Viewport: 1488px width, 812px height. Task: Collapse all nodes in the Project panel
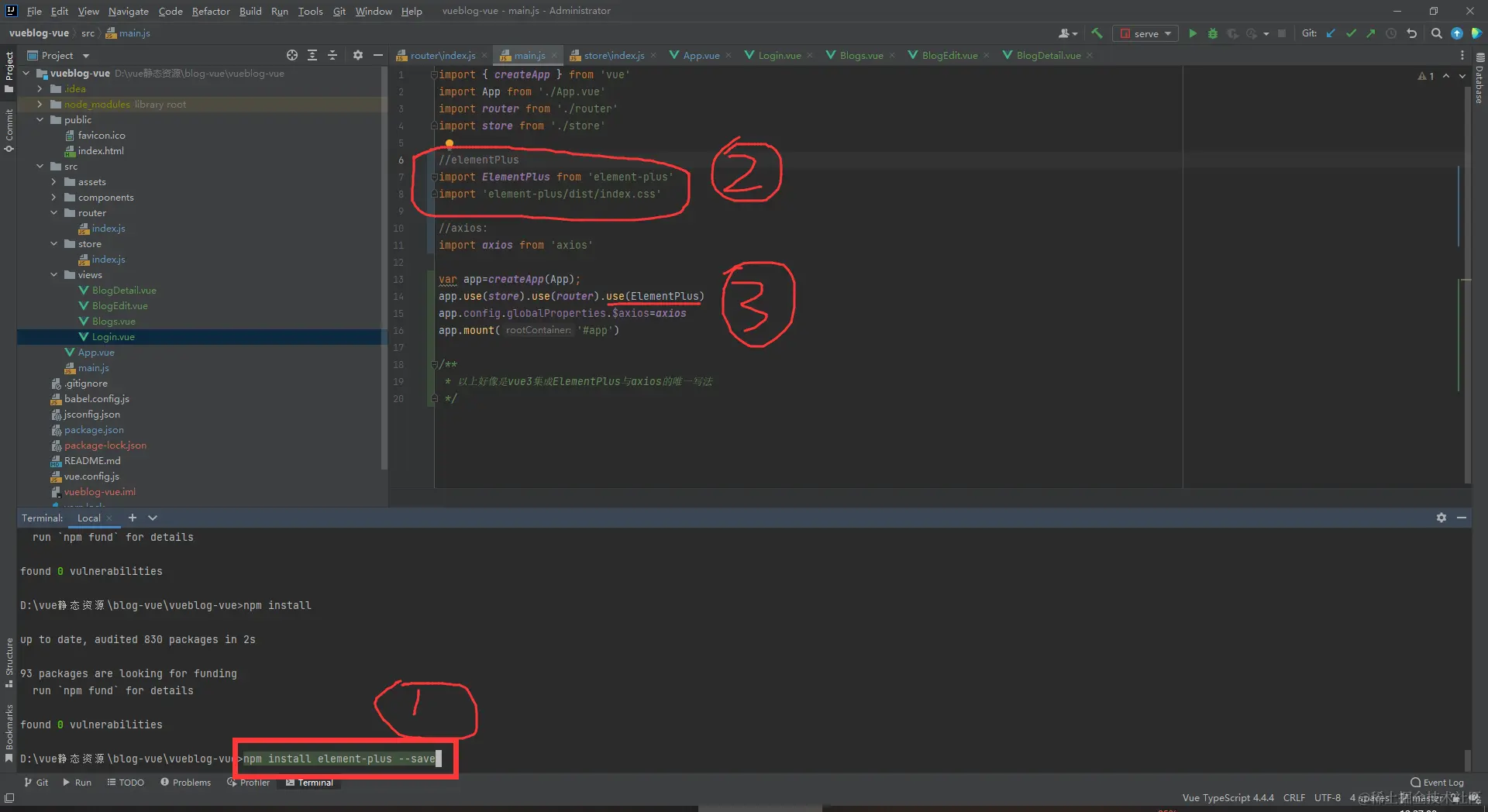point(332,55)
